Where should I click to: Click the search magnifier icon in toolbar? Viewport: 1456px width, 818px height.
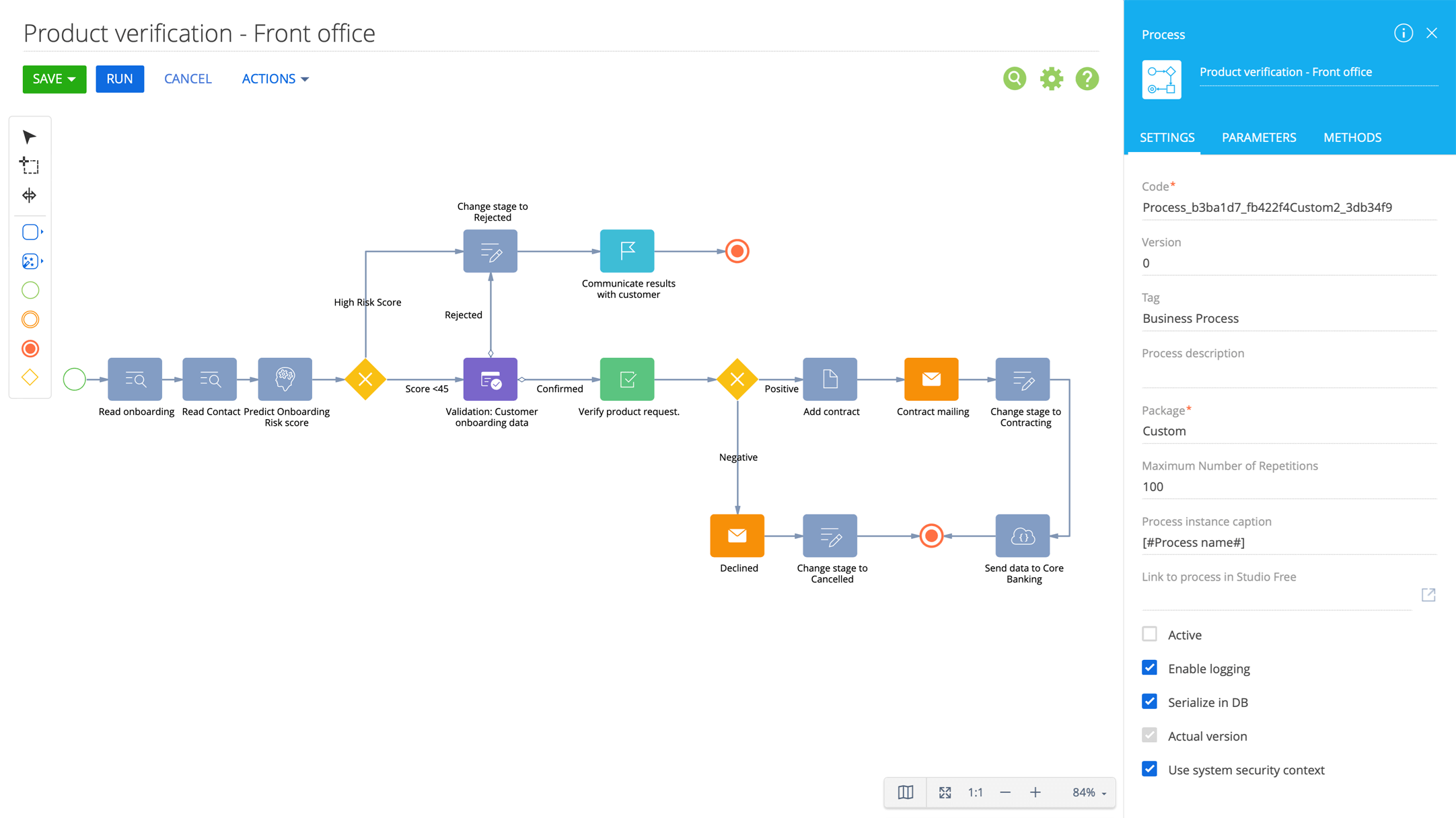[1015, 78]
